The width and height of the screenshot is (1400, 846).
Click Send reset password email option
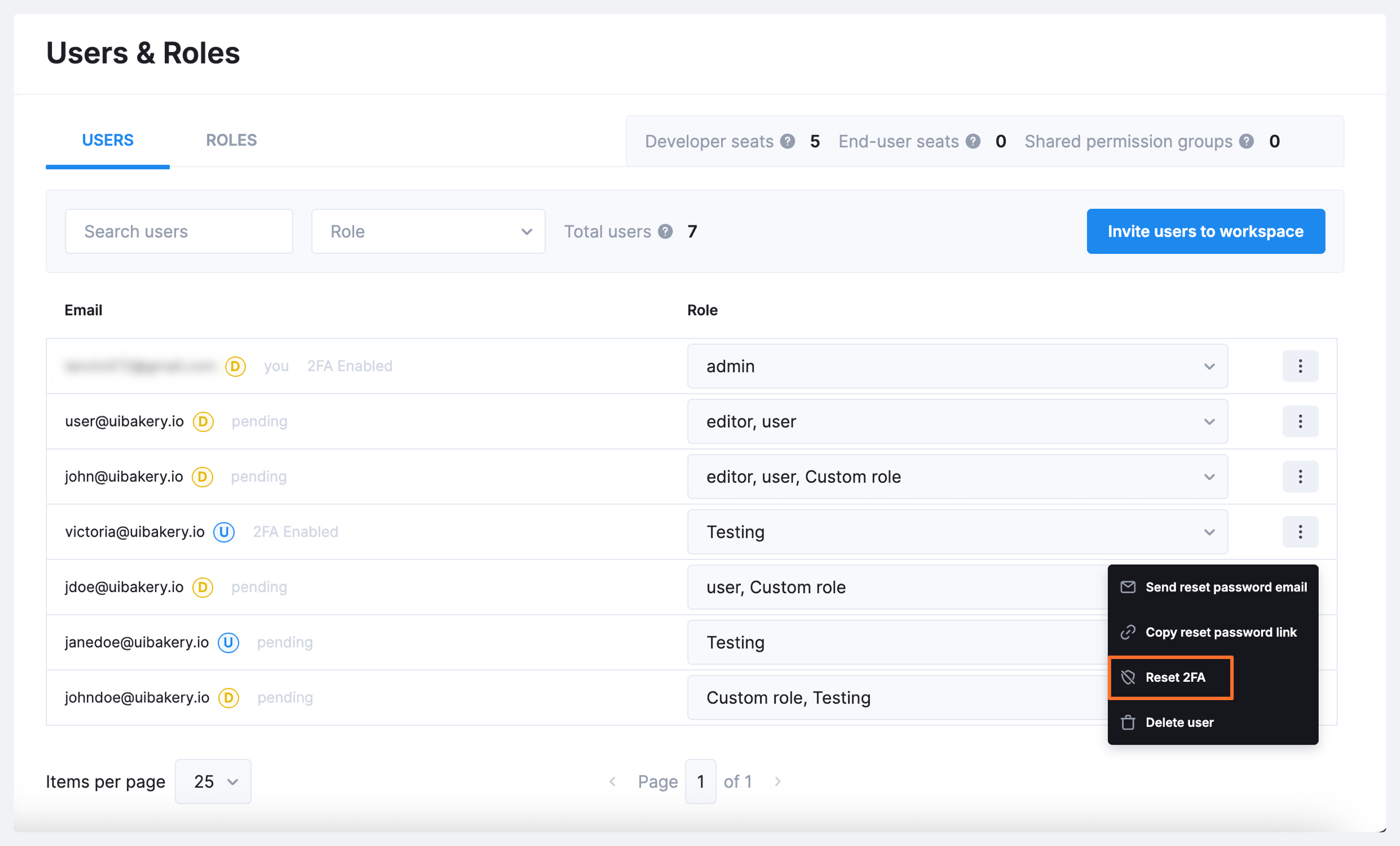click(x=1225, y=587)
